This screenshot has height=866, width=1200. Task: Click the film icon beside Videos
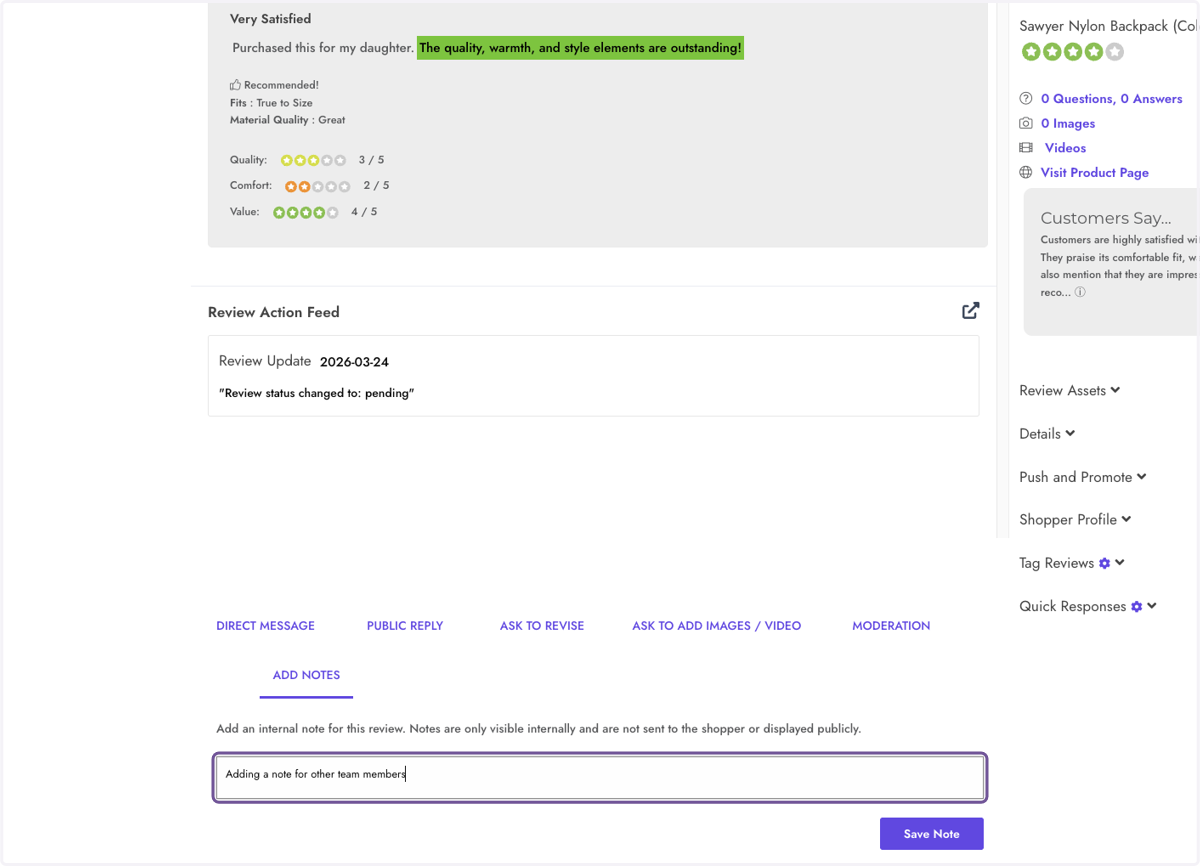[x=1026, y=147]
